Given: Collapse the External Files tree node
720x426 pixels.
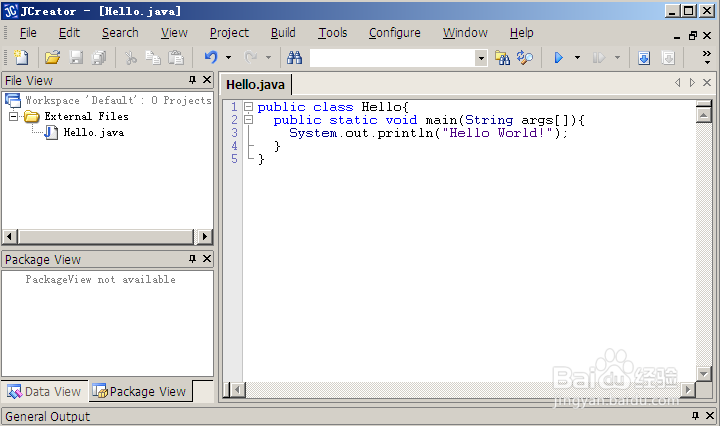Looking at the screenshot, I should [x=14, y=117].
